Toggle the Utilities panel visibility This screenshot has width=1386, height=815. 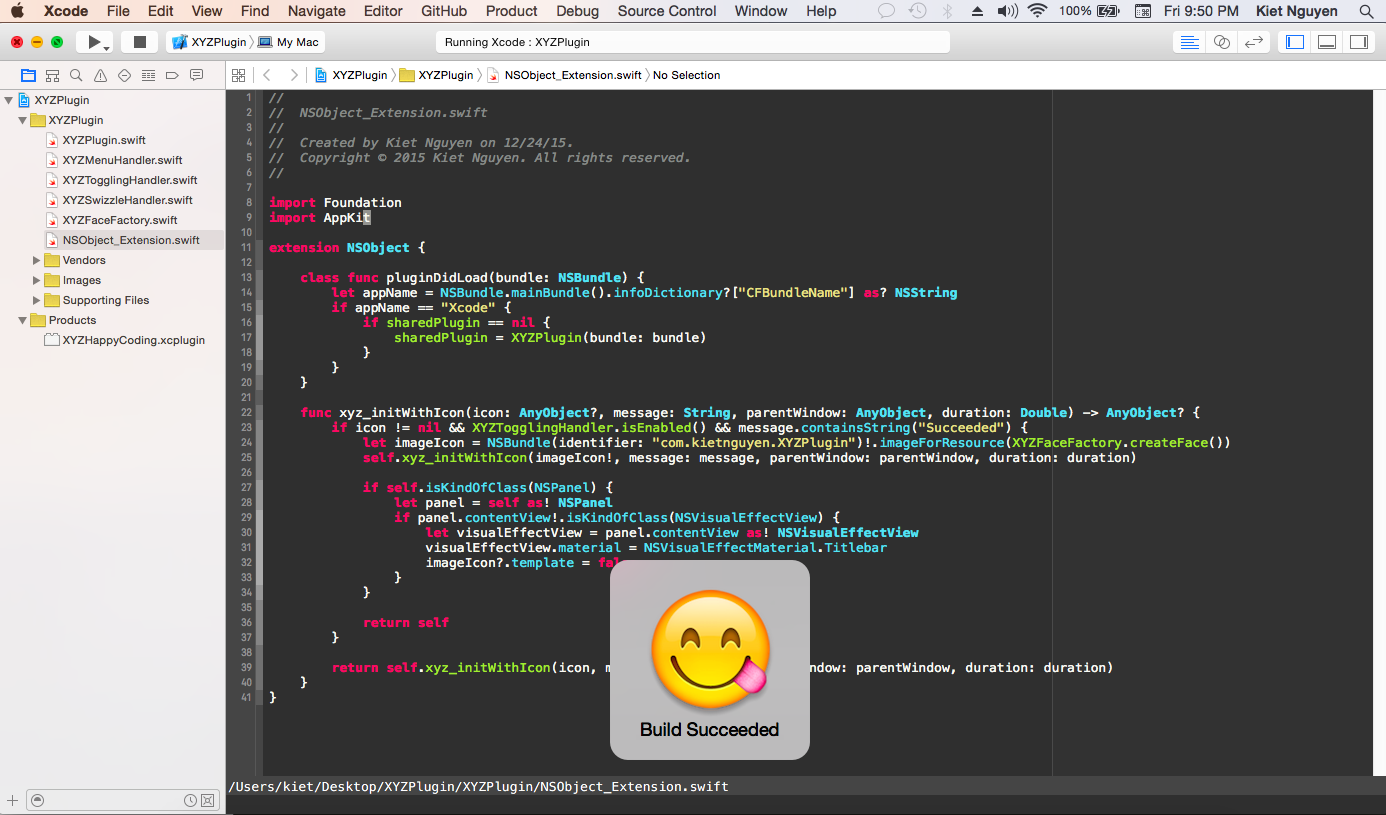[1358, 42]
